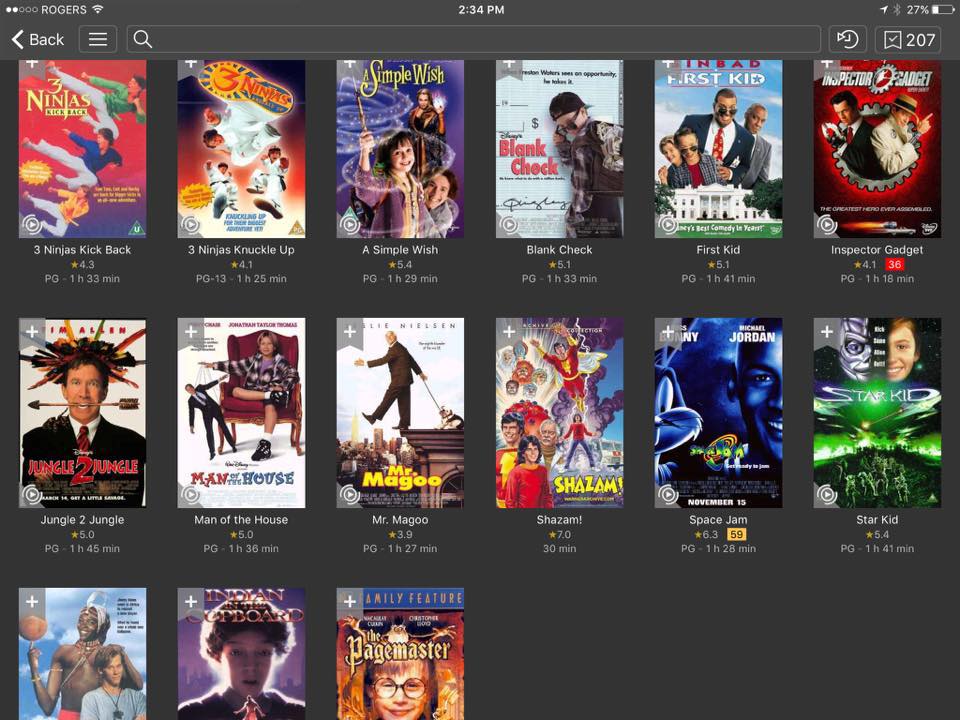Viewport: 960px width, 720px height.
Task: Play trailer for Inspector Gadget
Action: 827,225
